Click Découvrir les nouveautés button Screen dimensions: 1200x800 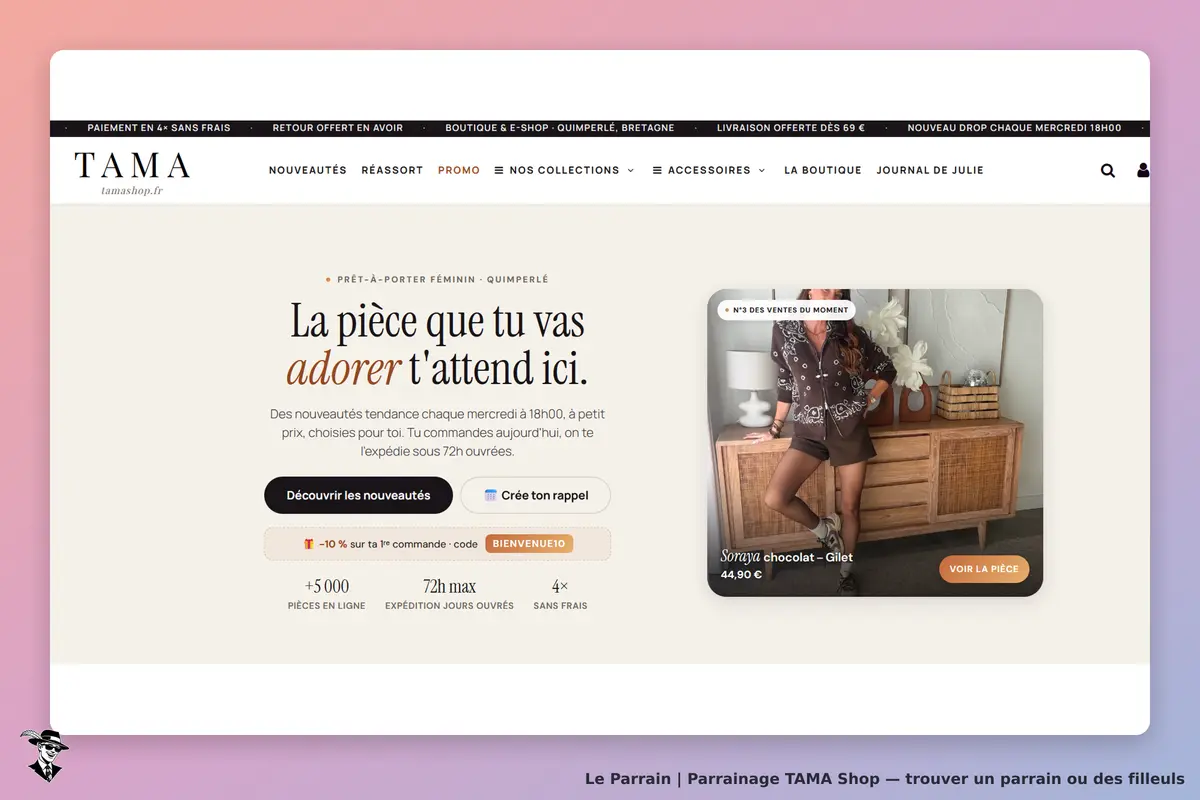tap(358, 495)
